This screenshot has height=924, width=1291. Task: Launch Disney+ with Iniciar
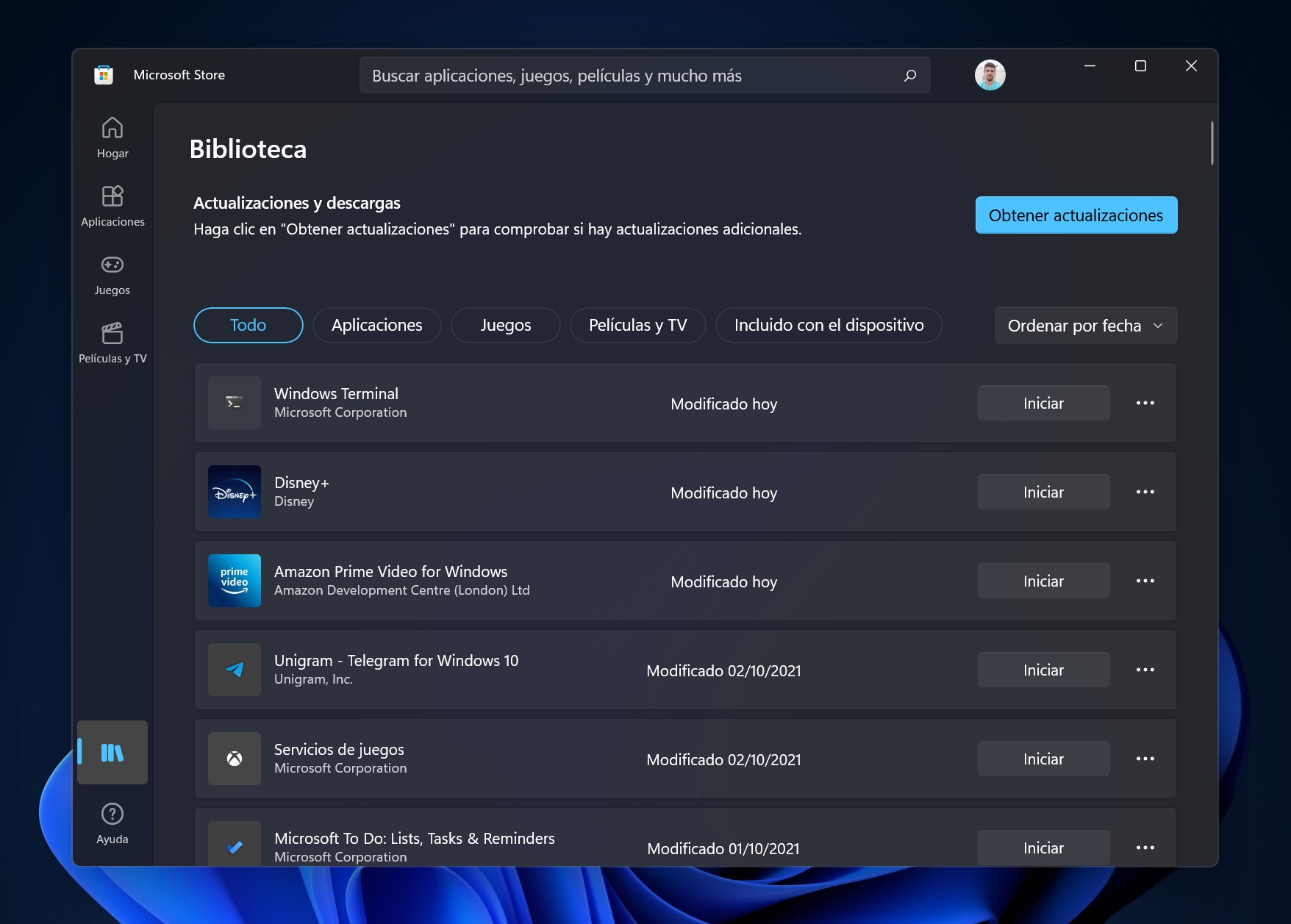pyautogui.click(x=1043, y=492)
